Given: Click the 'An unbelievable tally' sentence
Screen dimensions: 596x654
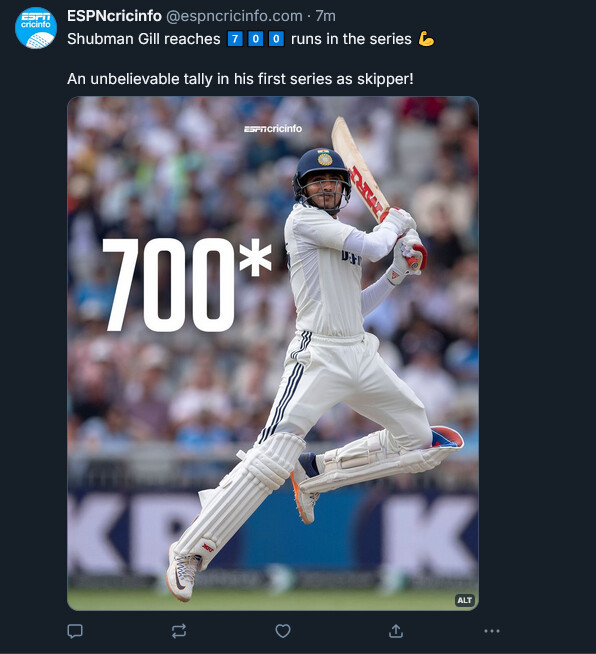Looking at the screenshot, I should click(240, 79).
